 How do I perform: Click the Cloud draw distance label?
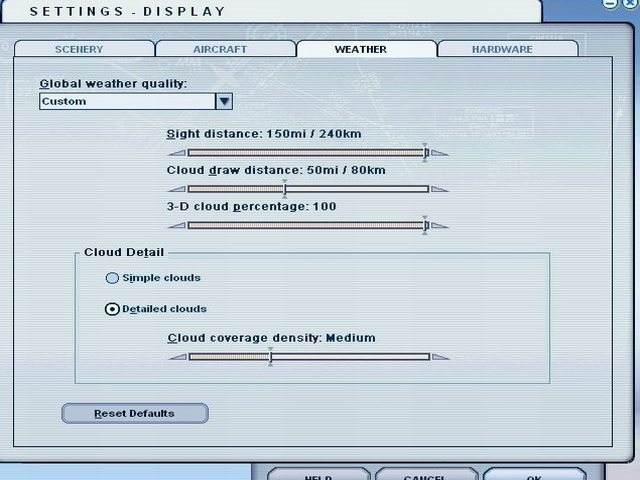tap(276, 170)
